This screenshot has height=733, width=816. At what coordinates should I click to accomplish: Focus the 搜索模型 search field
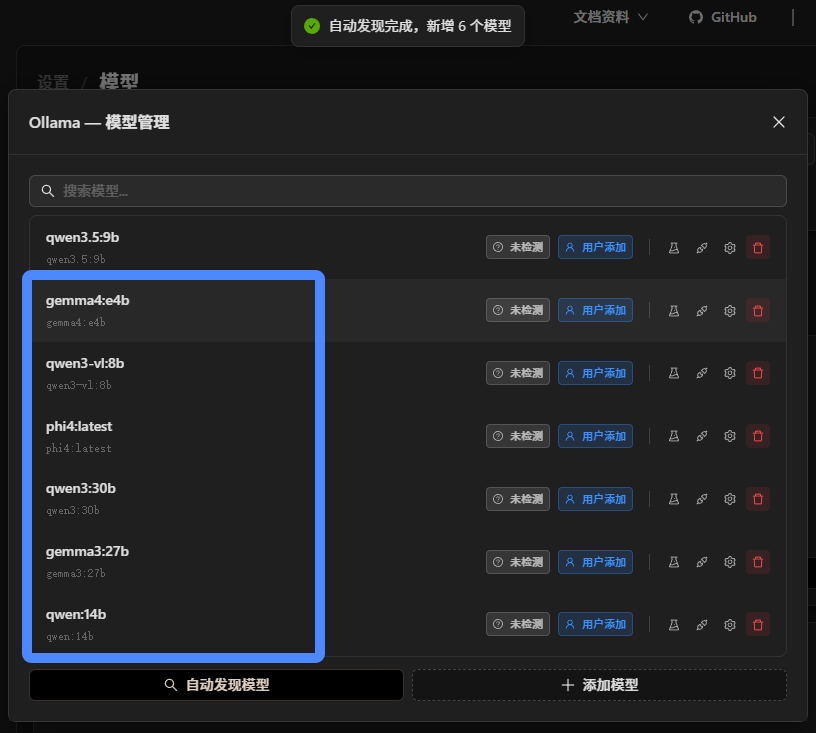pos(408,191)
